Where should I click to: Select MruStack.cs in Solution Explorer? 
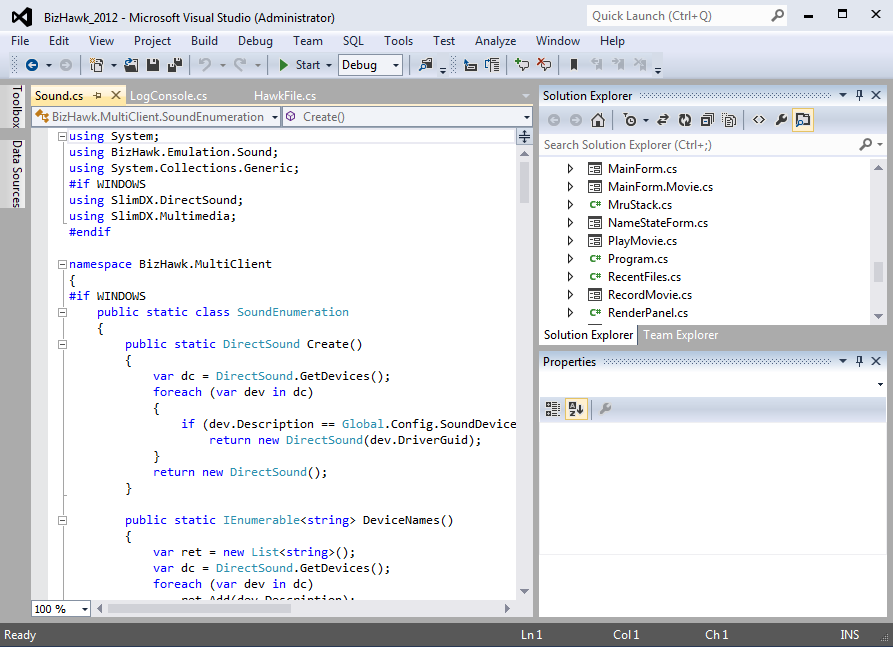640,204
